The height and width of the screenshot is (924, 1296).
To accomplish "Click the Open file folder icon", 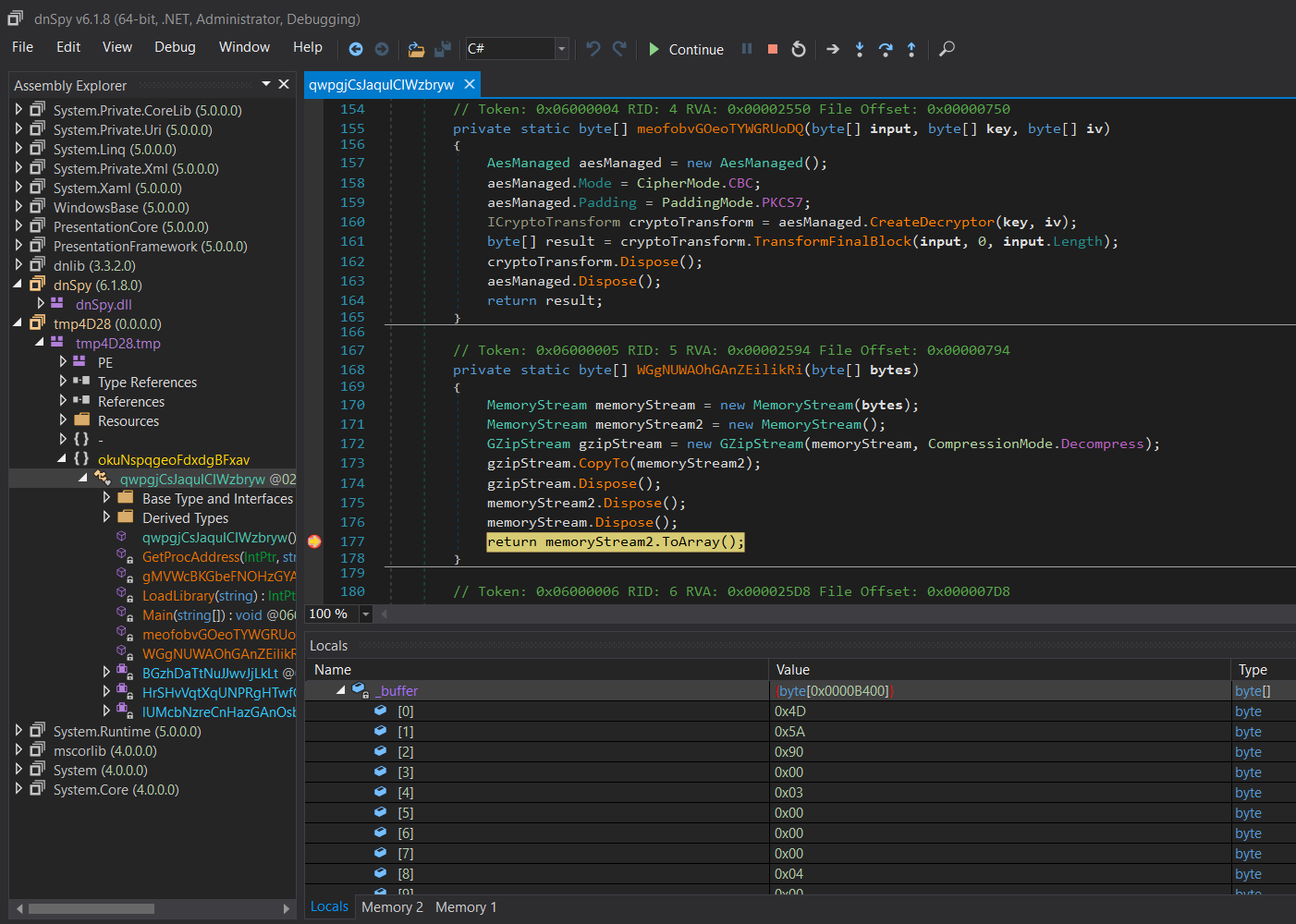I will (416, 49).
